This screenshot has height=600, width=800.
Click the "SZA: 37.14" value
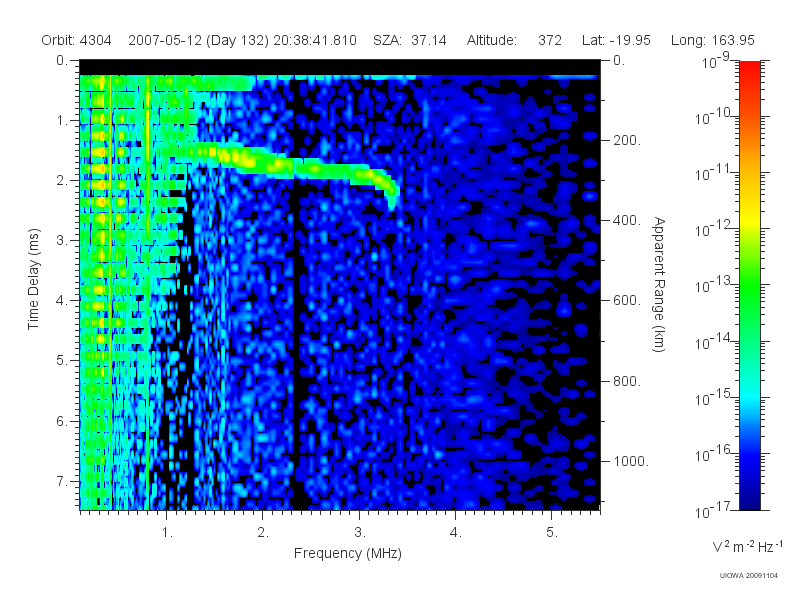(x=410, y=40)
